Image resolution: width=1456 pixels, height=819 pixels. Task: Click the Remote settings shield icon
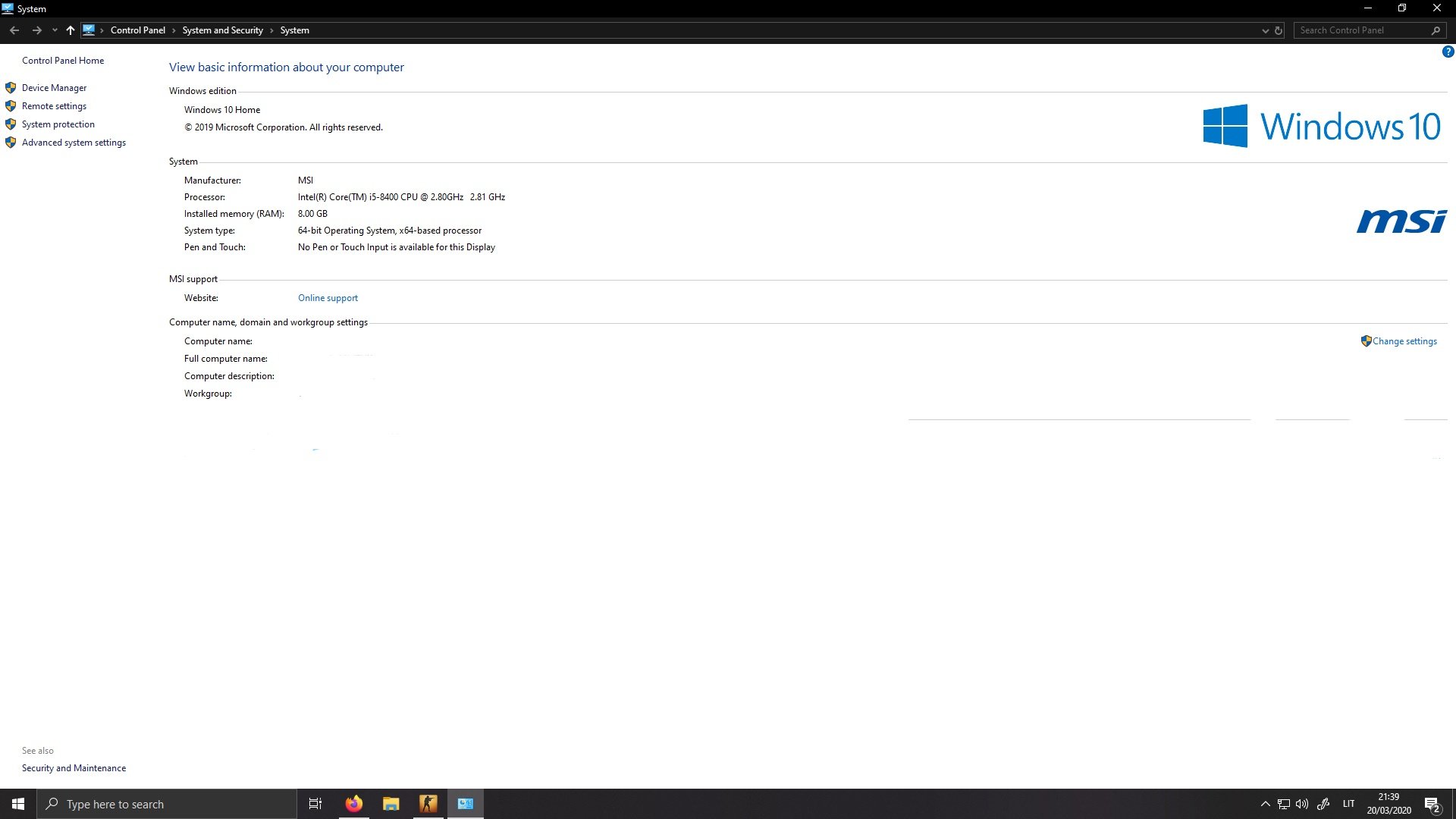pyautogui.click(x=11, y=106)
